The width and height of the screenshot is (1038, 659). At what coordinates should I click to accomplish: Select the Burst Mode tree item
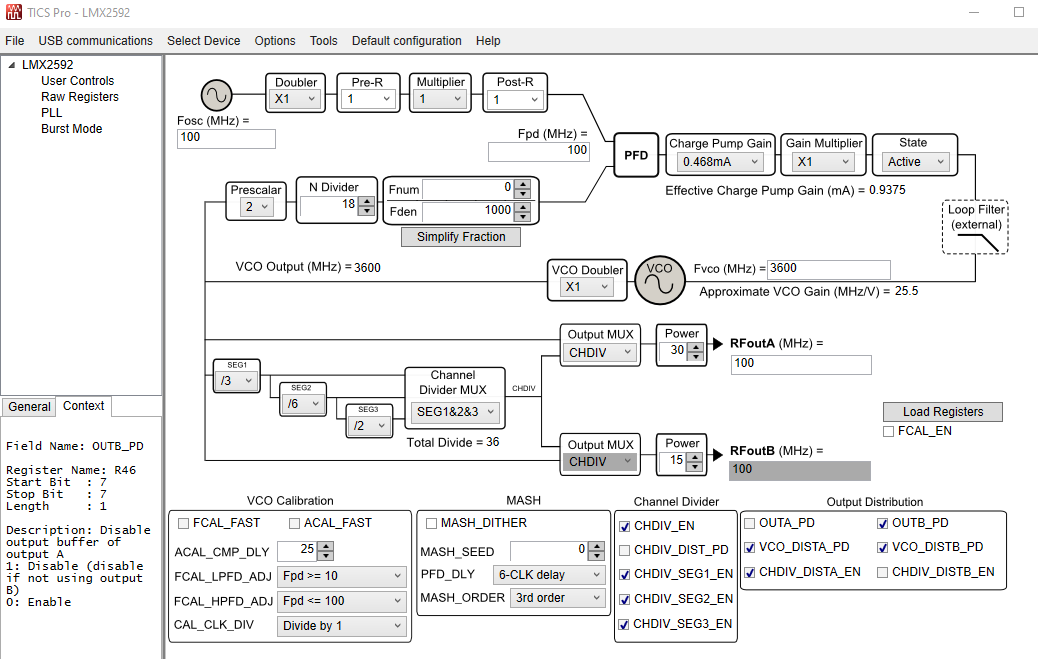tap(71, 128)
